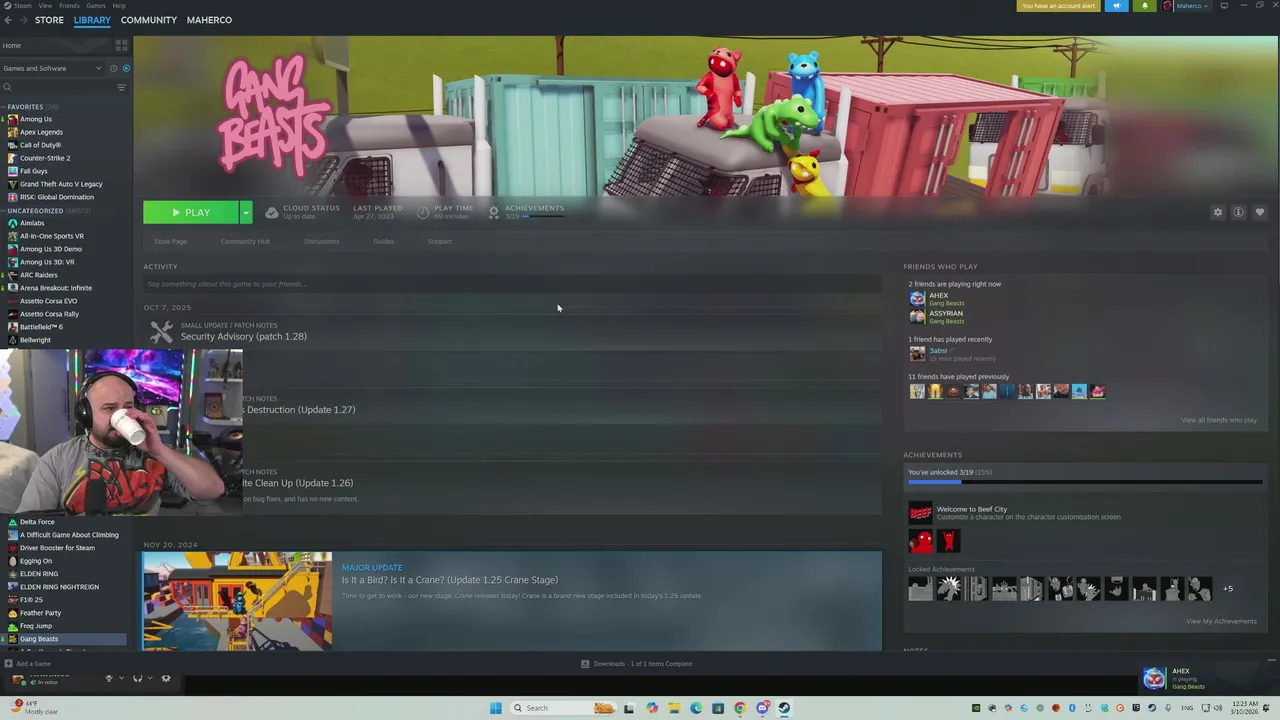Open Steam icon in Windows taskbar
This screenshot has width=1280, height=720.
coord(784,708)
